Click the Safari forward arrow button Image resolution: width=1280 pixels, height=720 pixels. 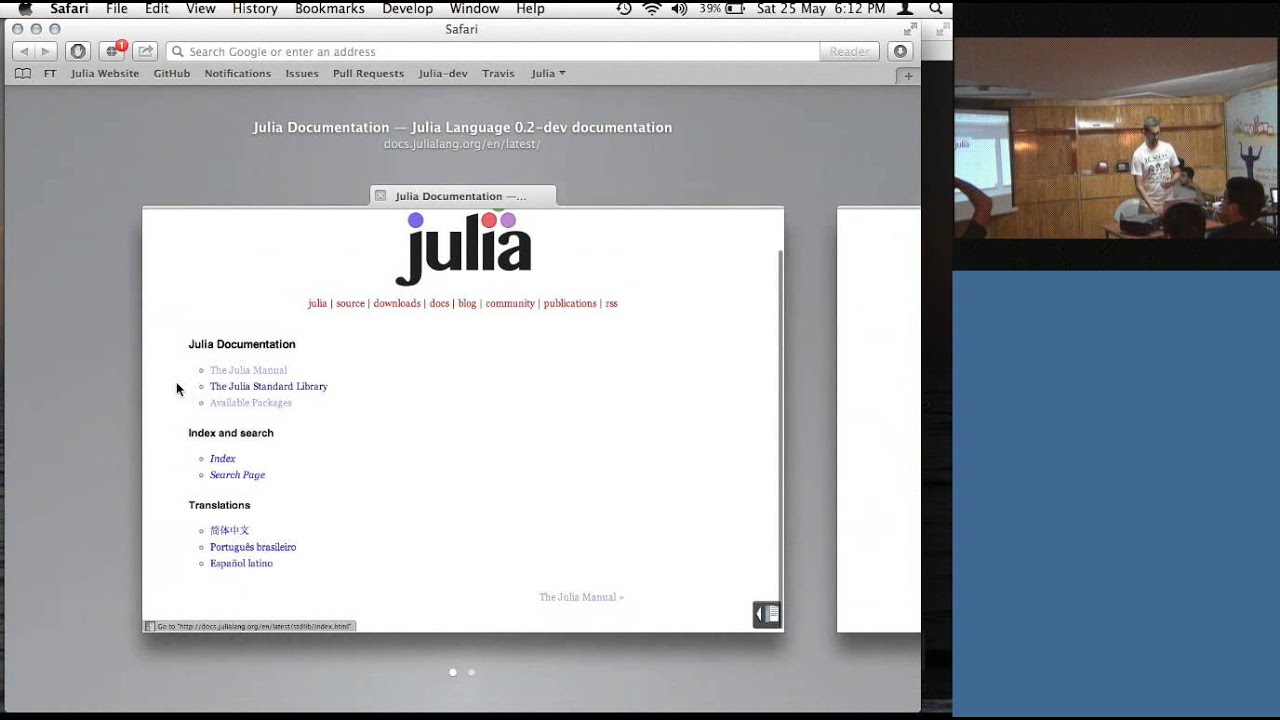point(46,51)
